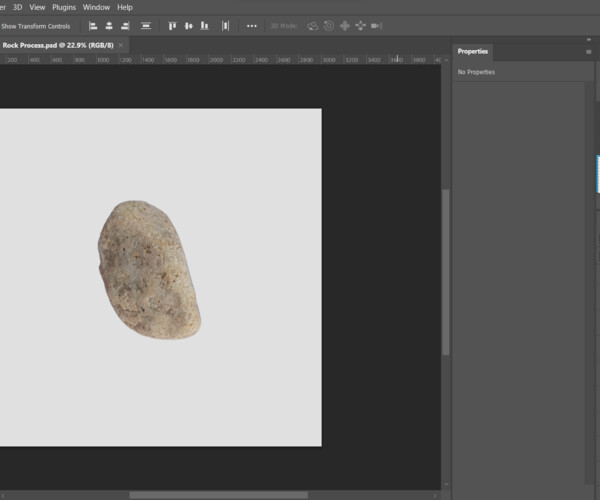Select the 3D pan camera icon

345,26
